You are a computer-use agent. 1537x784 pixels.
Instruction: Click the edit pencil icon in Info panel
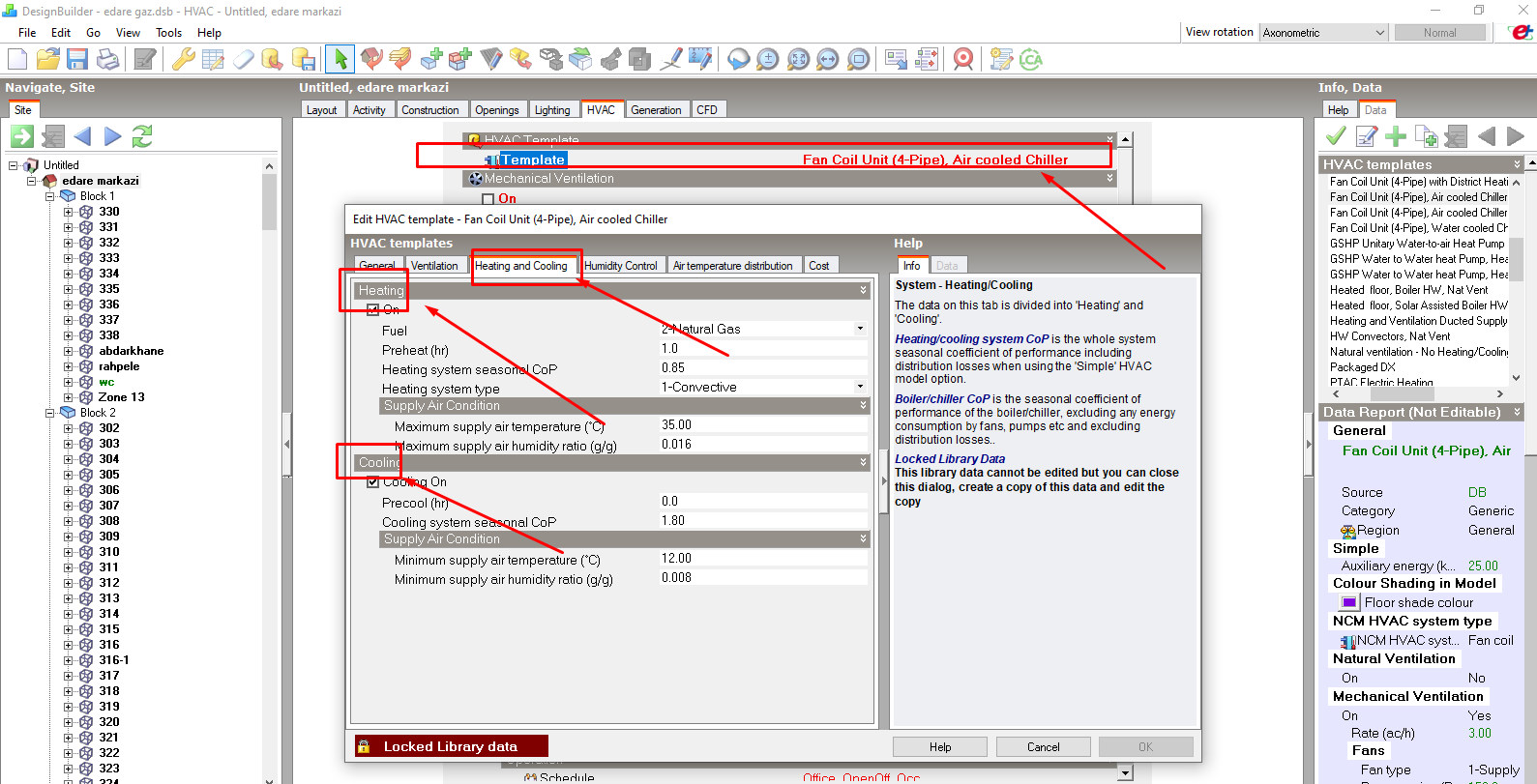pyautogui.click(x=1366, y=136)
